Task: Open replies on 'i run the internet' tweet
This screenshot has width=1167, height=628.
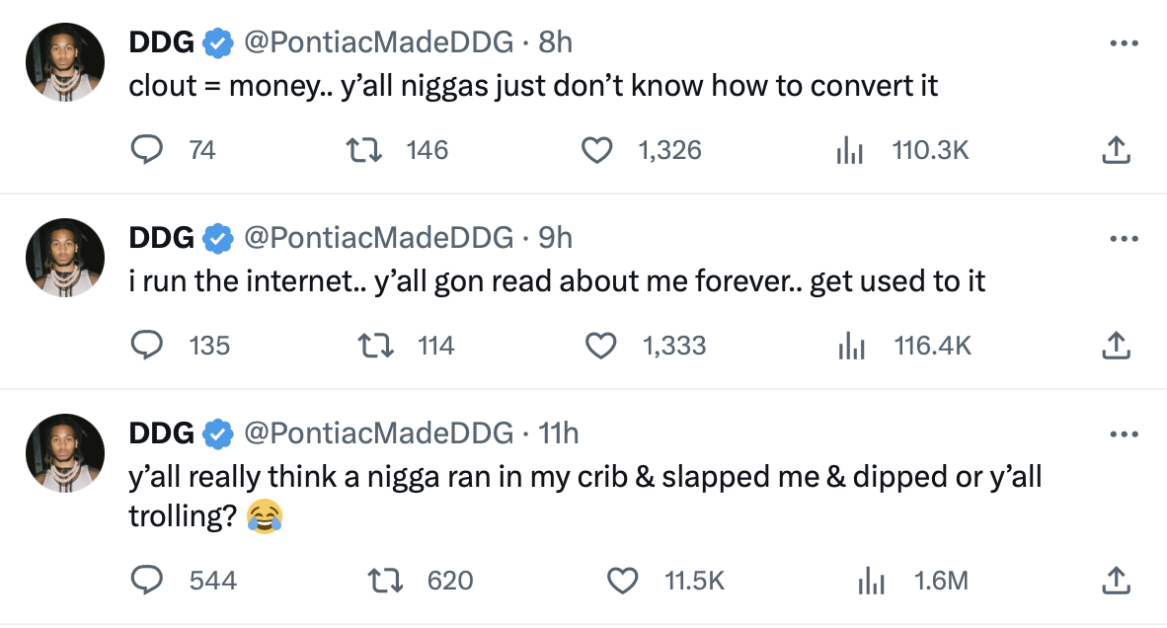Action: click(147, 345)
